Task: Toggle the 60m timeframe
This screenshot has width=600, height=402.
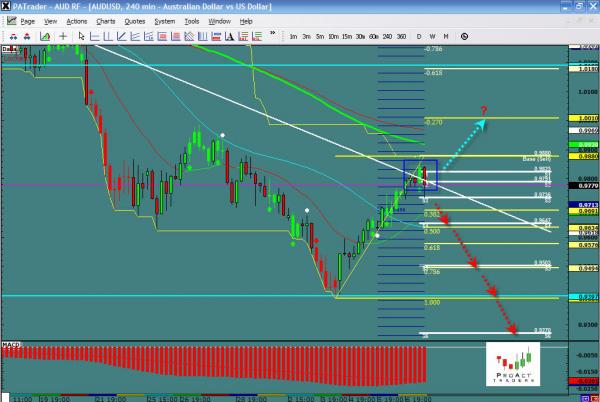Action: point(373,36)
